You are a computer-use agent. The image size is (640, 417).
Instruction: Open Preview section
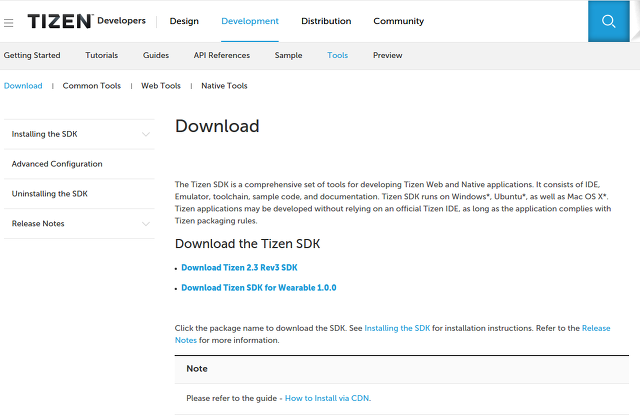[387, 55]
